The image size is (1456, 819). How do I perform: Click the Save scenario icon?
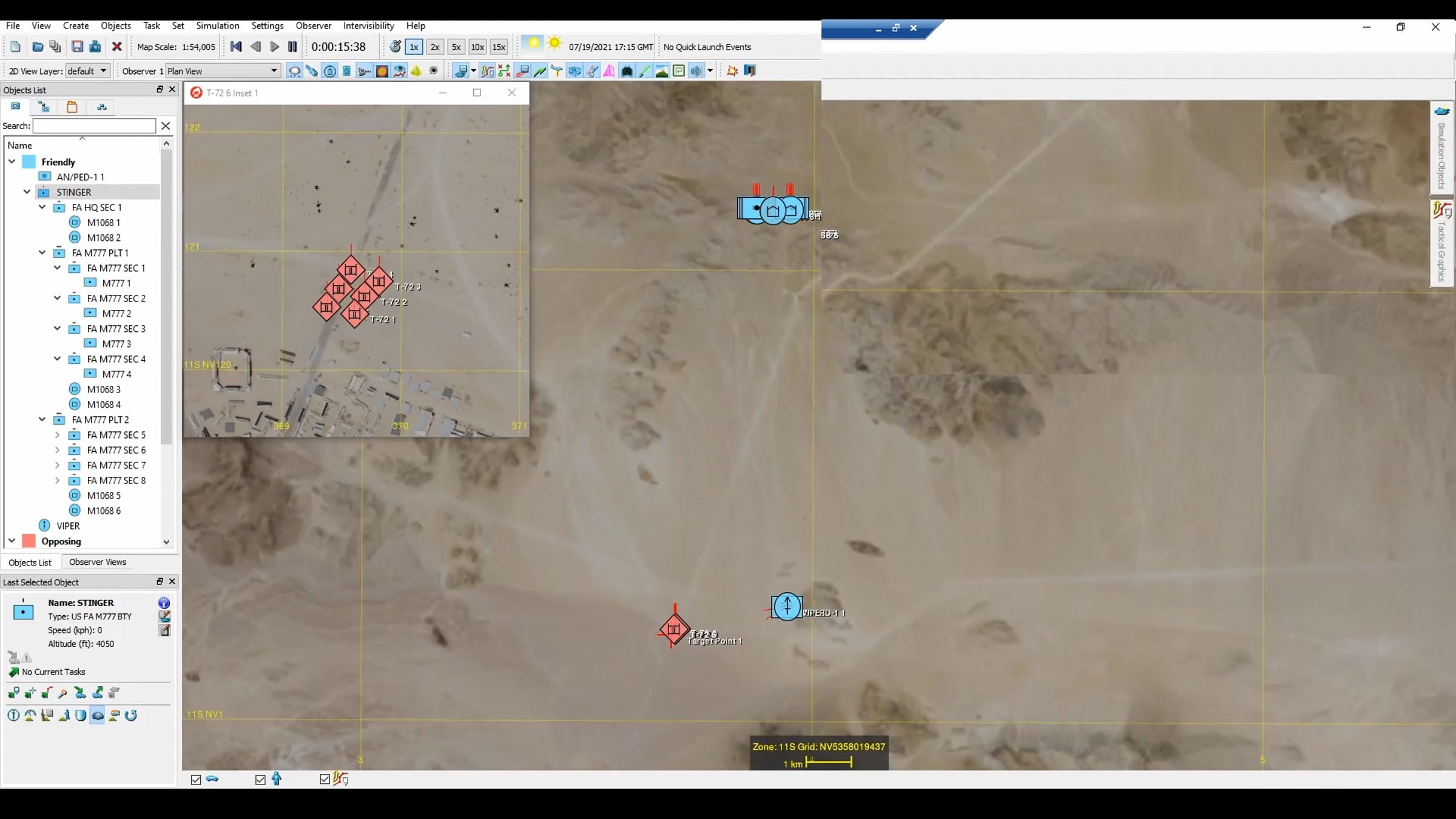(x=77, y=47)
